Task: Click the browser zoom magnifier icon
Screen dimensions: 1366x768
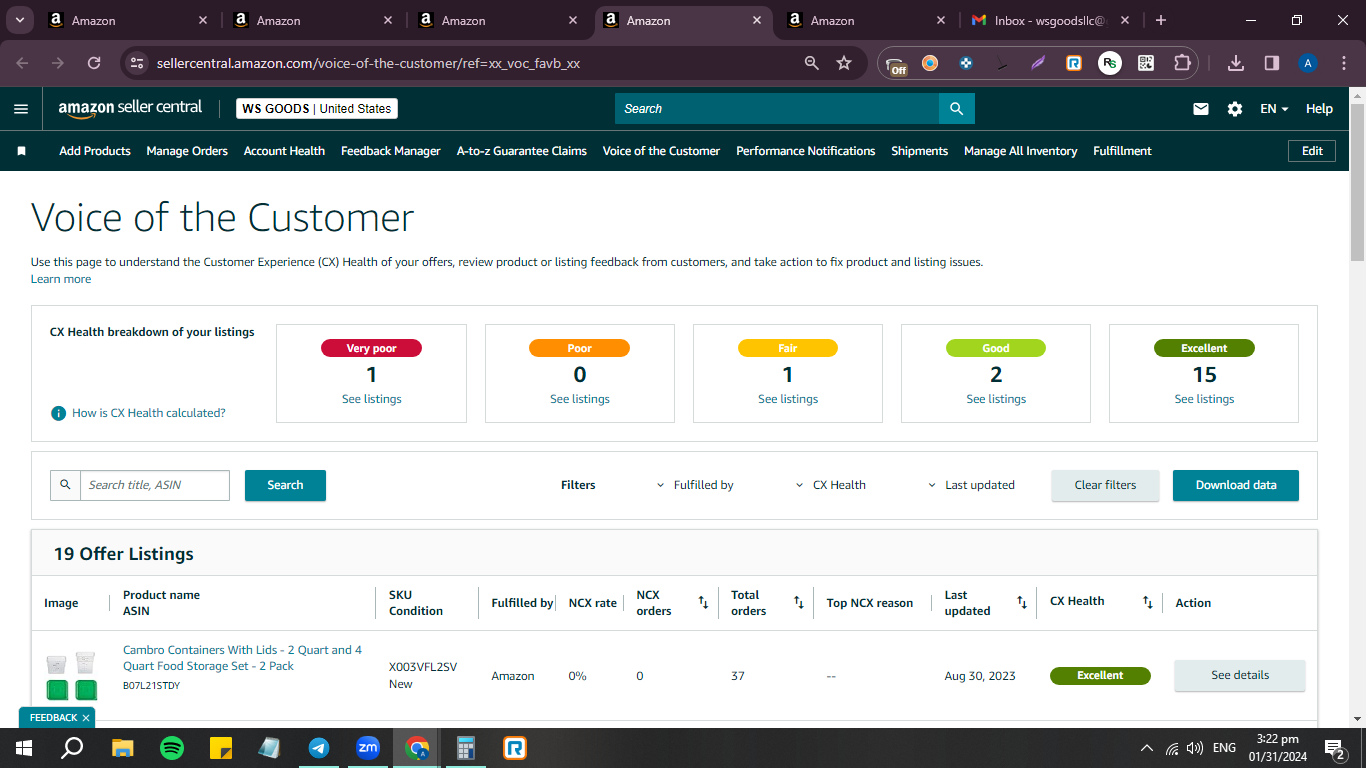Action: coord(812,63)
